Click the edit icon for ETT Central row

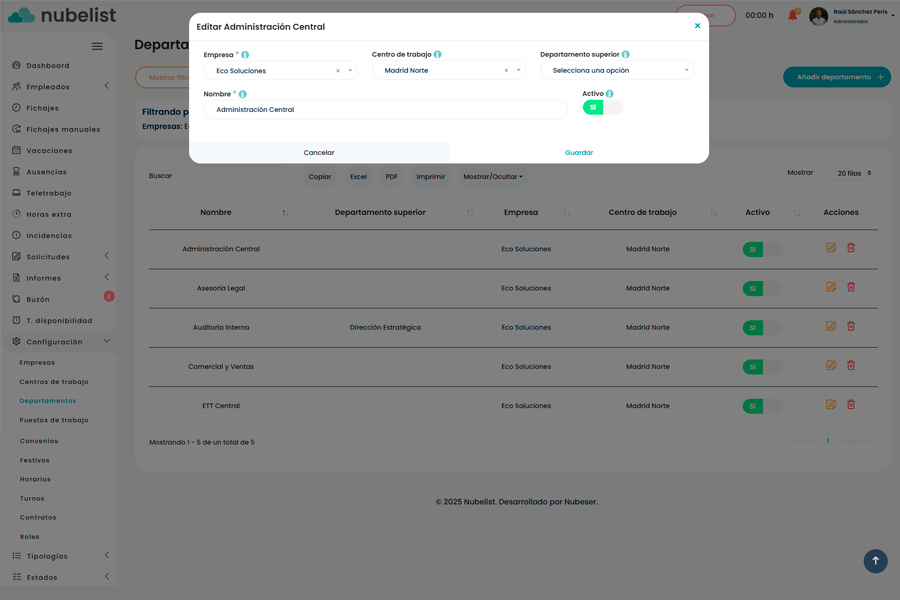tap(831, 405)
